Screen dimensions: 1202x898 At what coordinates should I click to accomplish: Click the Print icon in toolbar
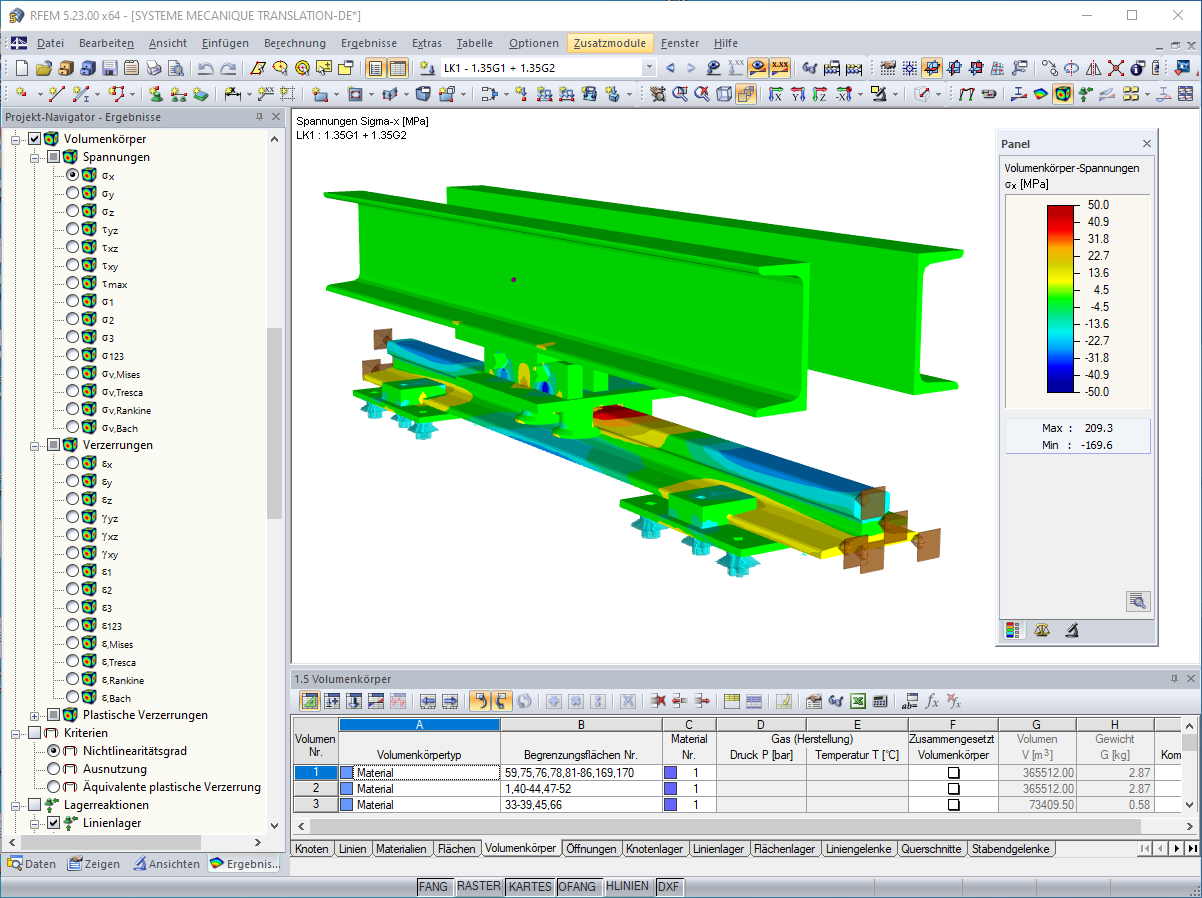154,69
